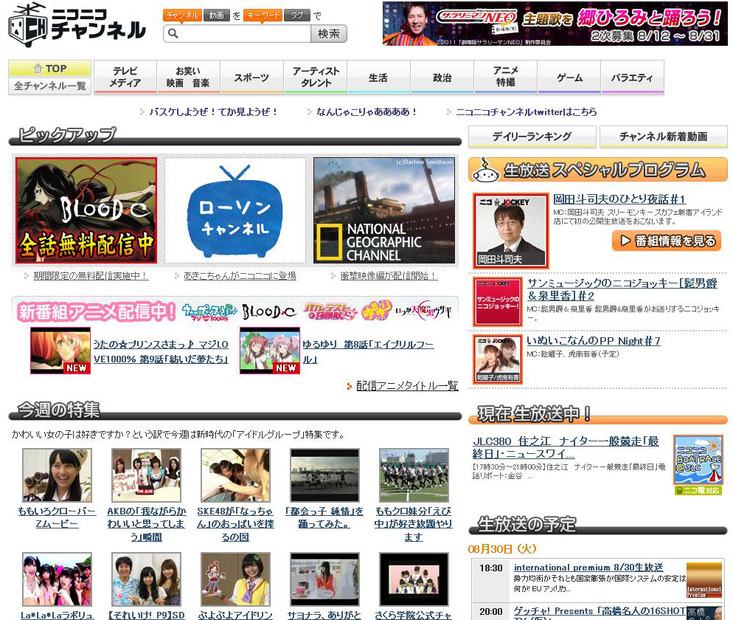Open サンミュージックのニコジョッキー thumbnail
733x620 pixels.
497,302
